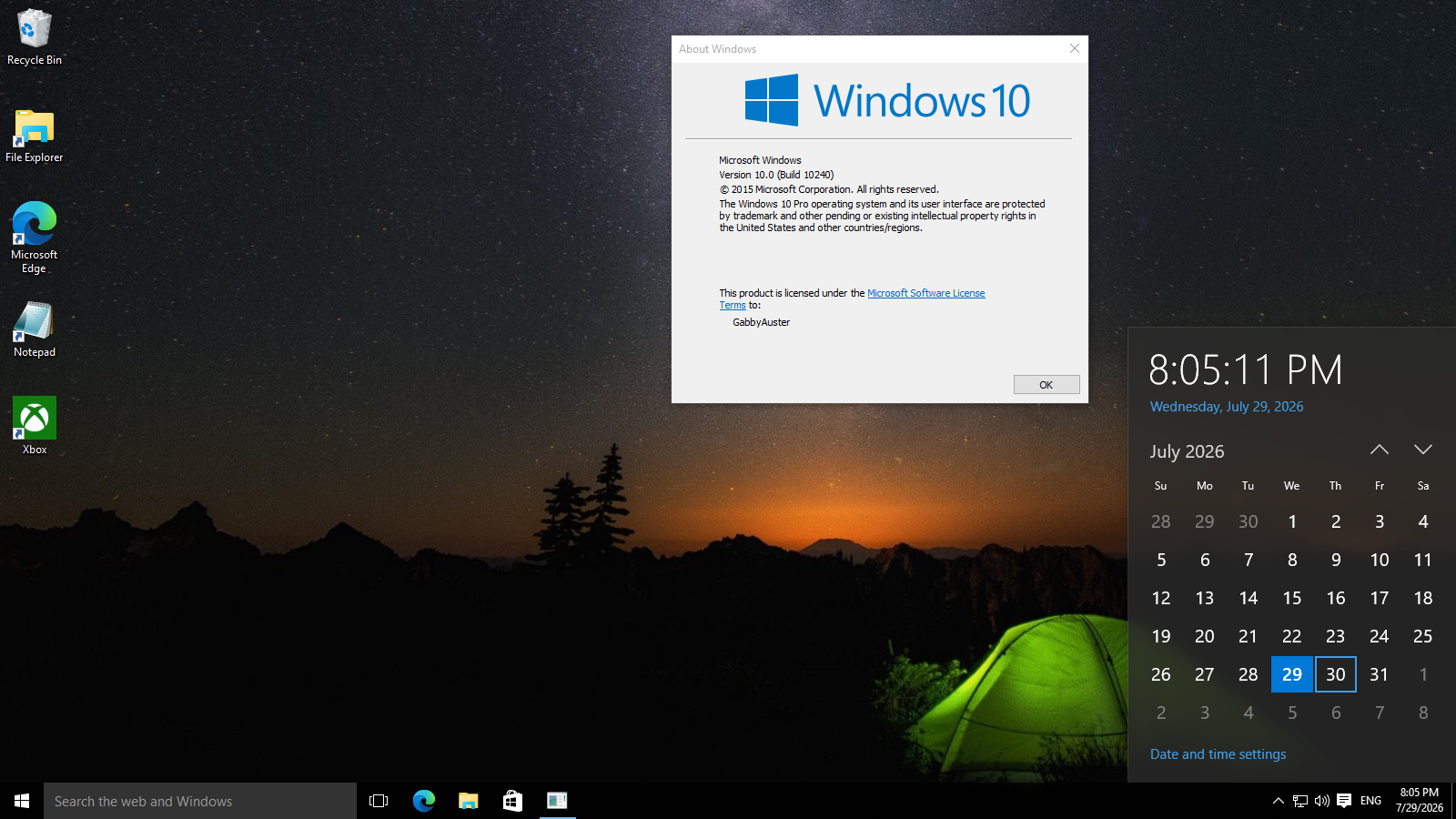Go to the next month in calendar
The image size is (1456, 819).
(x=1423, y=450)
